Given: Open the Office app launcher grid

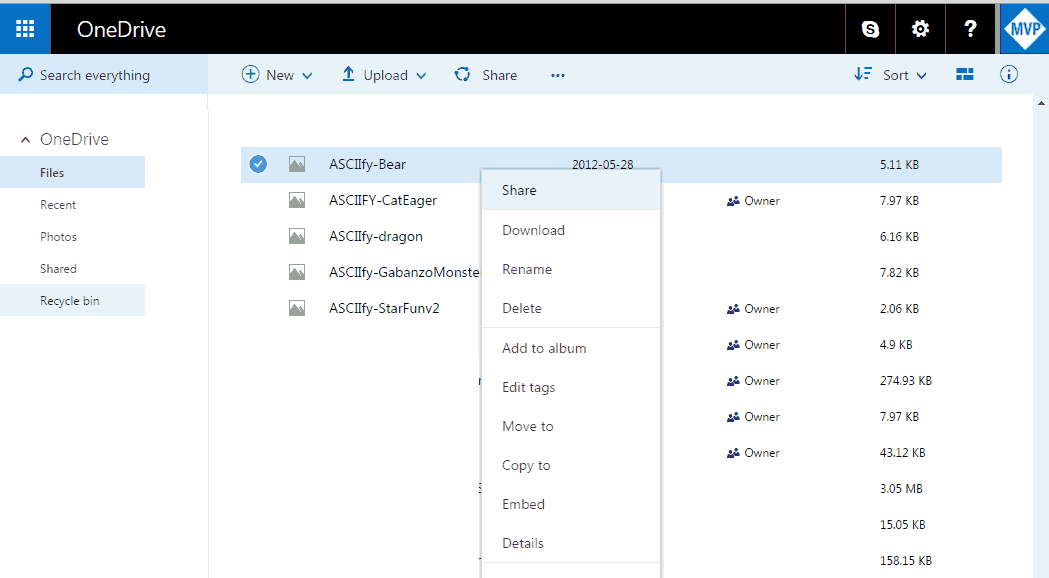Looking at the screenshot, I should [x=24, y=28].
